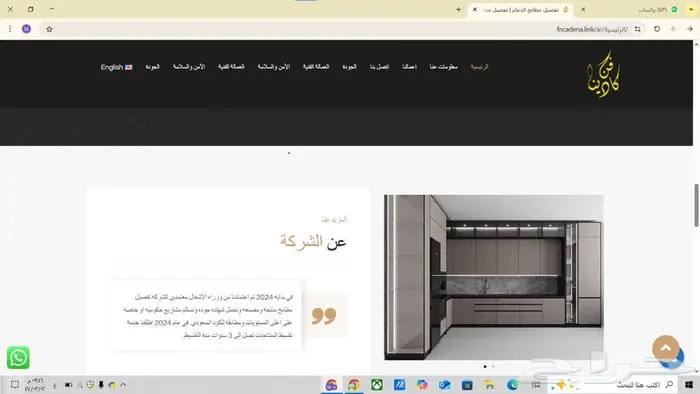700x394 pixels.
Task: Open the blue slash-logo app on taskbar
Action: click(400, 385)
